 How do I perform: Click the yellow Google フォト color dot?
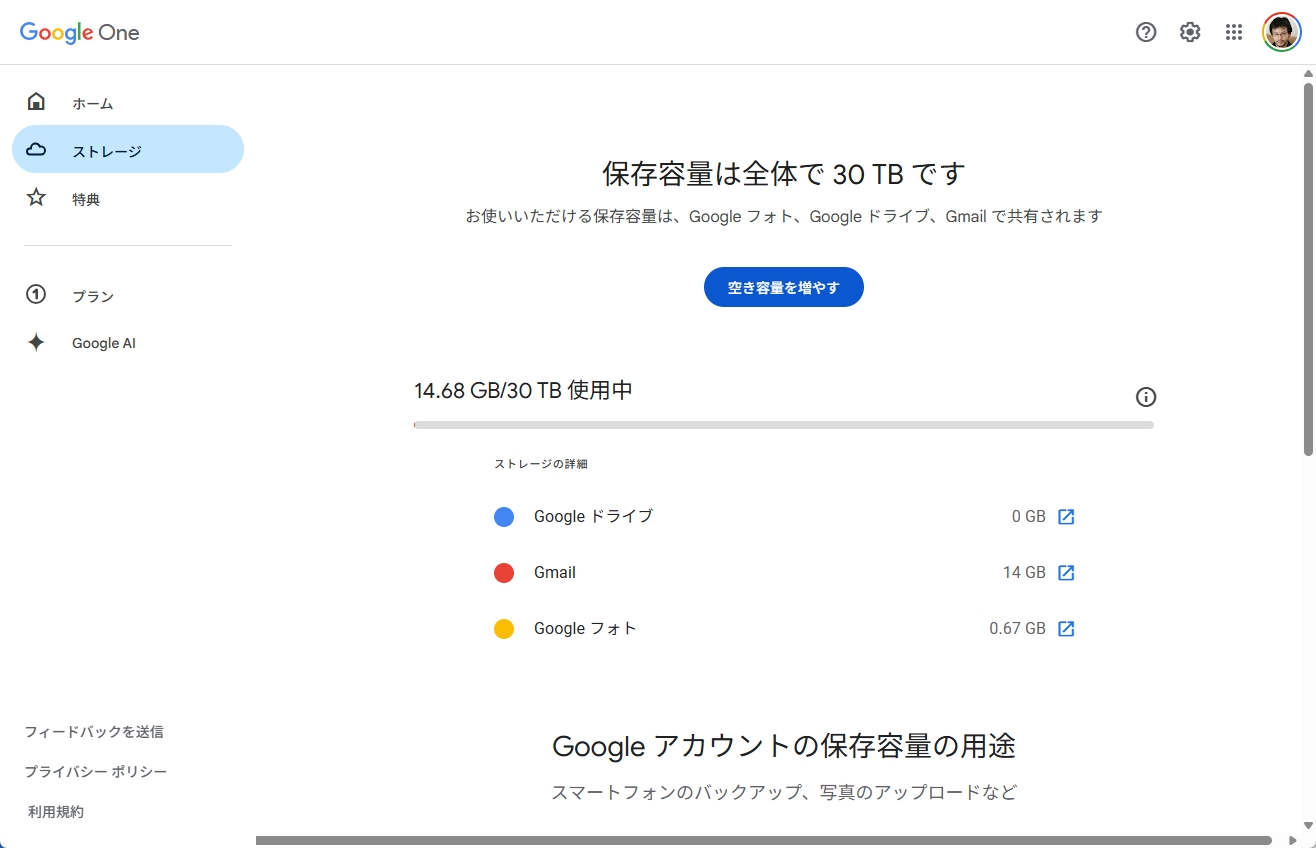(x=504, y=629)
